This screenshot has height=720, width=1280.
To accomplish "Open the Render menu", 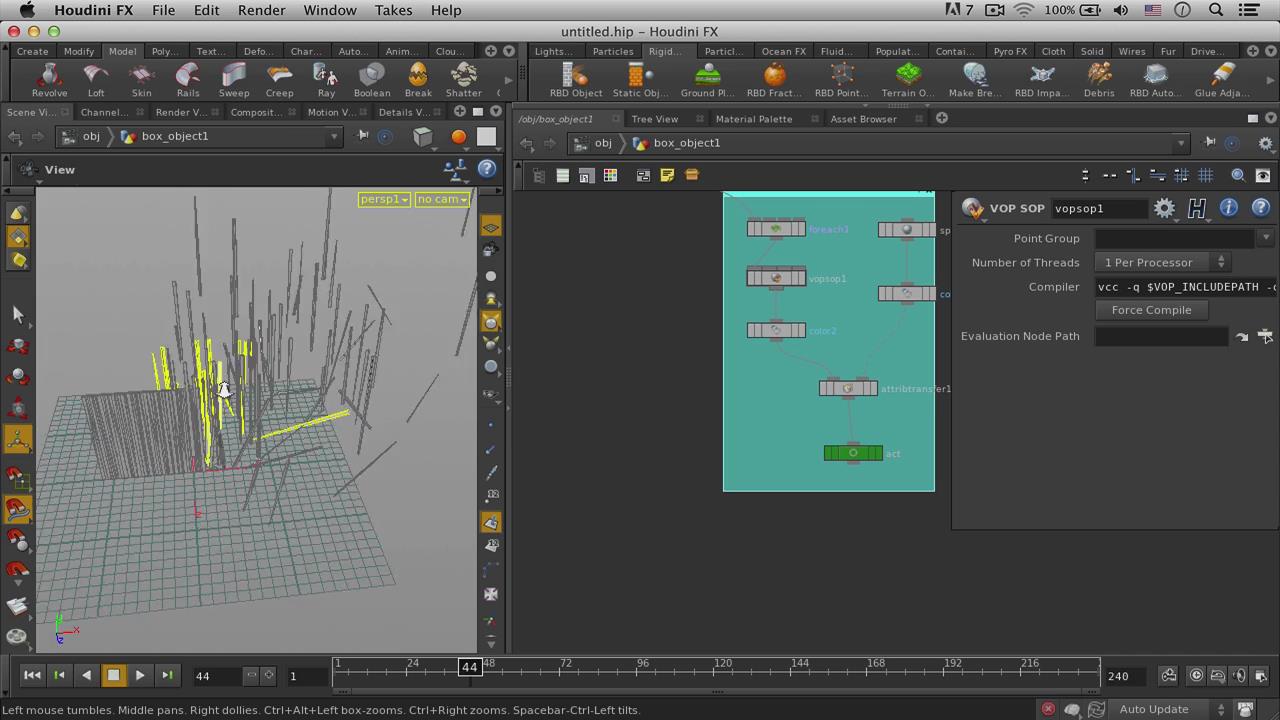I will [261, 10].
